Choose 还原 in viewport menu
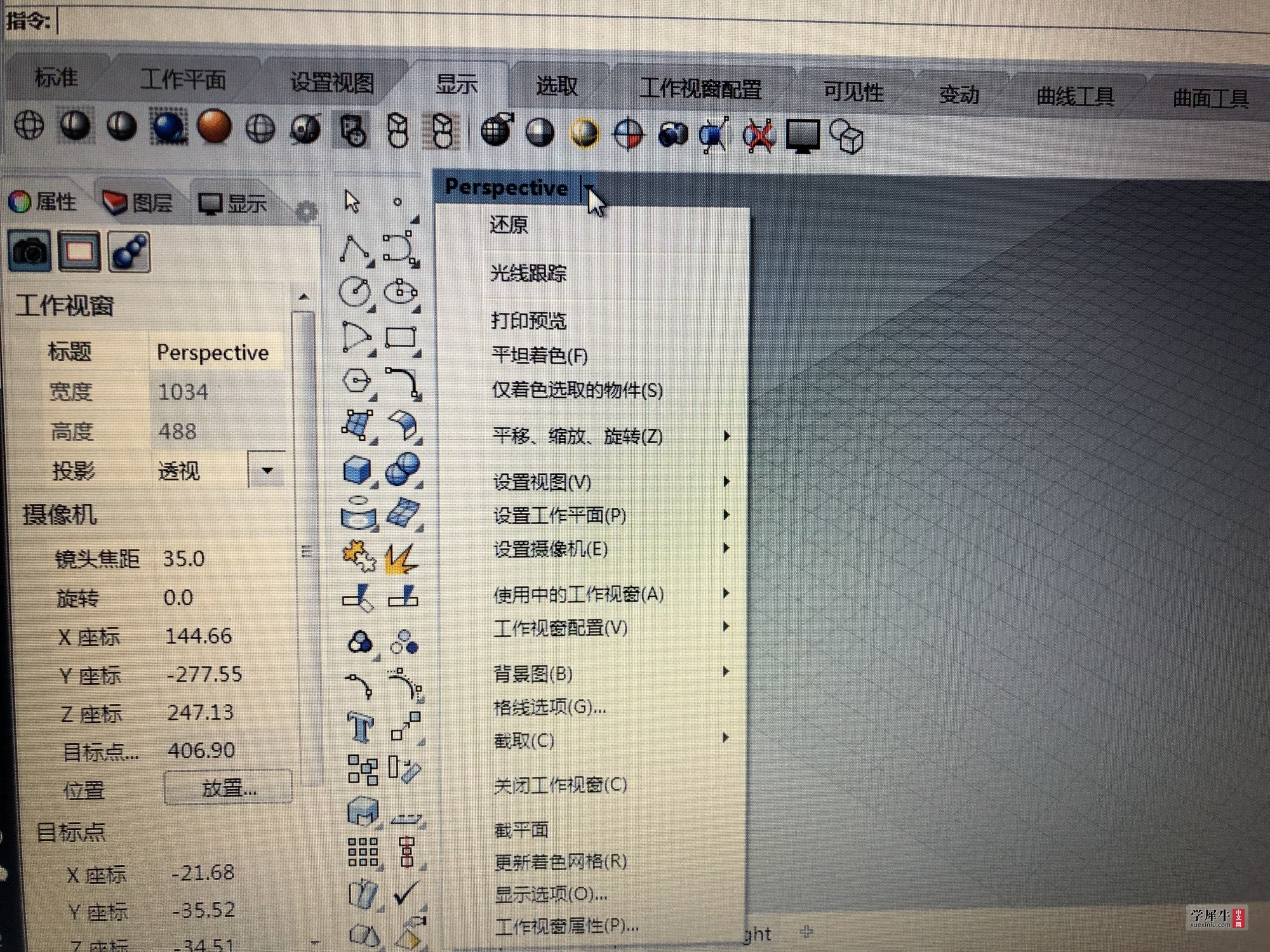This screenshot has width=1270, height=952. pyautogui.click(x=509, y=225)
